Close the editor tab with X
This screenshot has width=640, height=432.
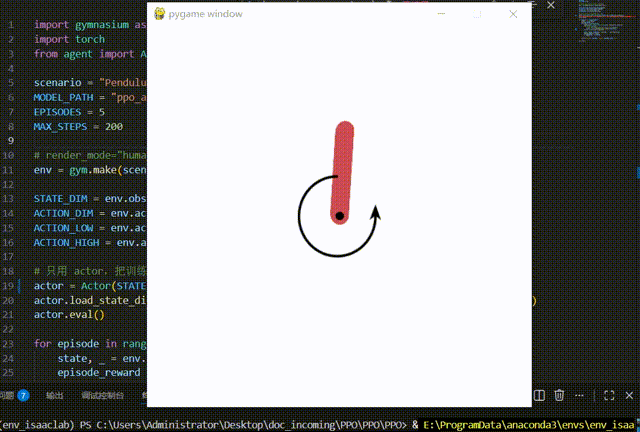pos(551,5)
